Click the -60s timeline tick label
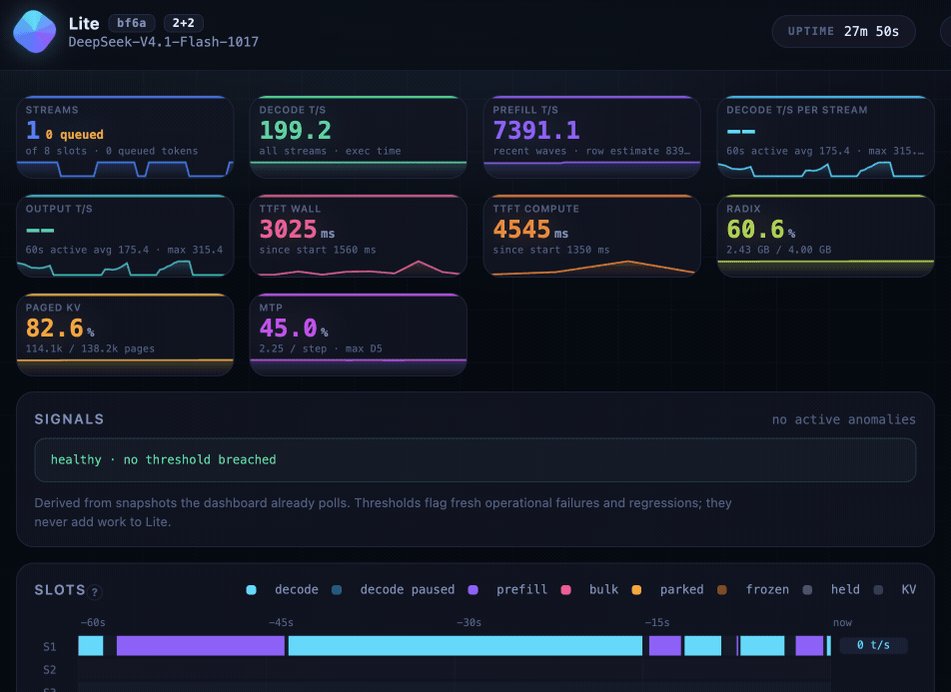 93,623
